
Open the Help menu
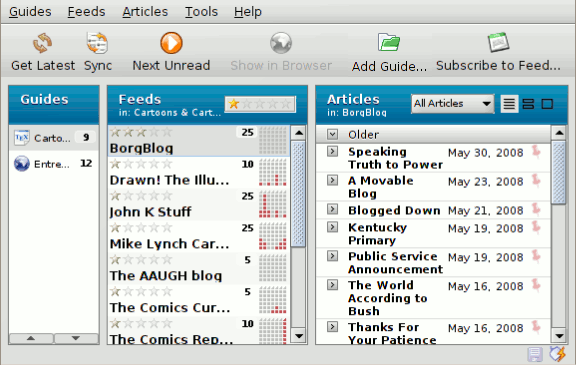(248, 12)
